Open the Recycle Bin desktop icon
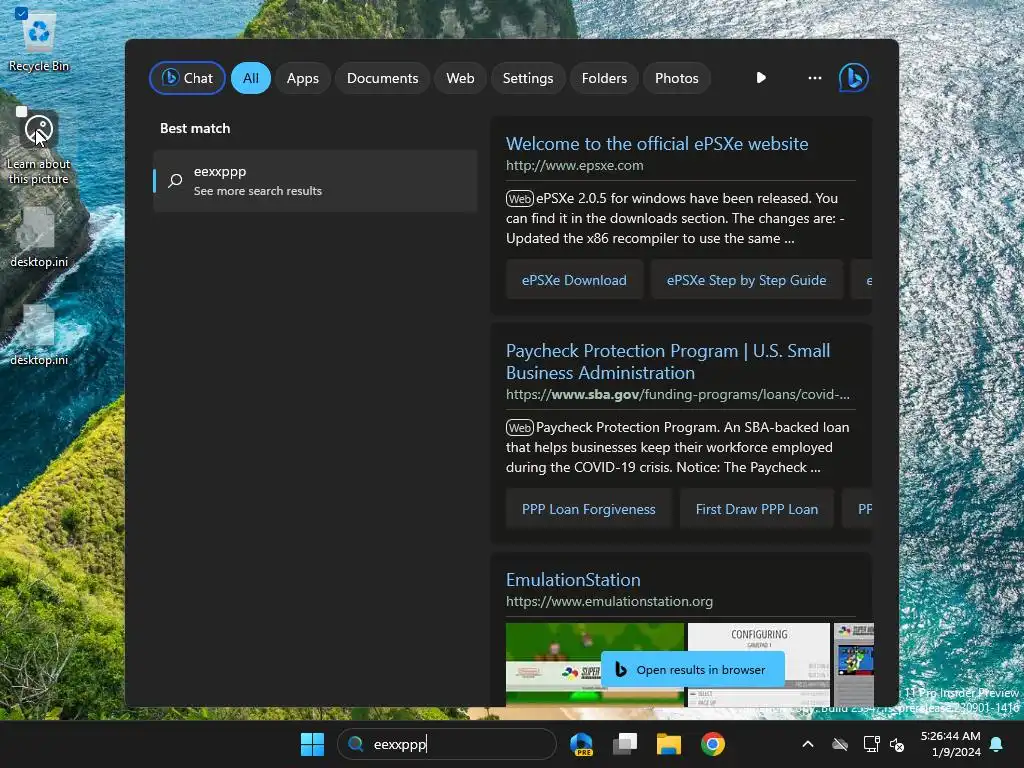 click(x=39, y=40)
